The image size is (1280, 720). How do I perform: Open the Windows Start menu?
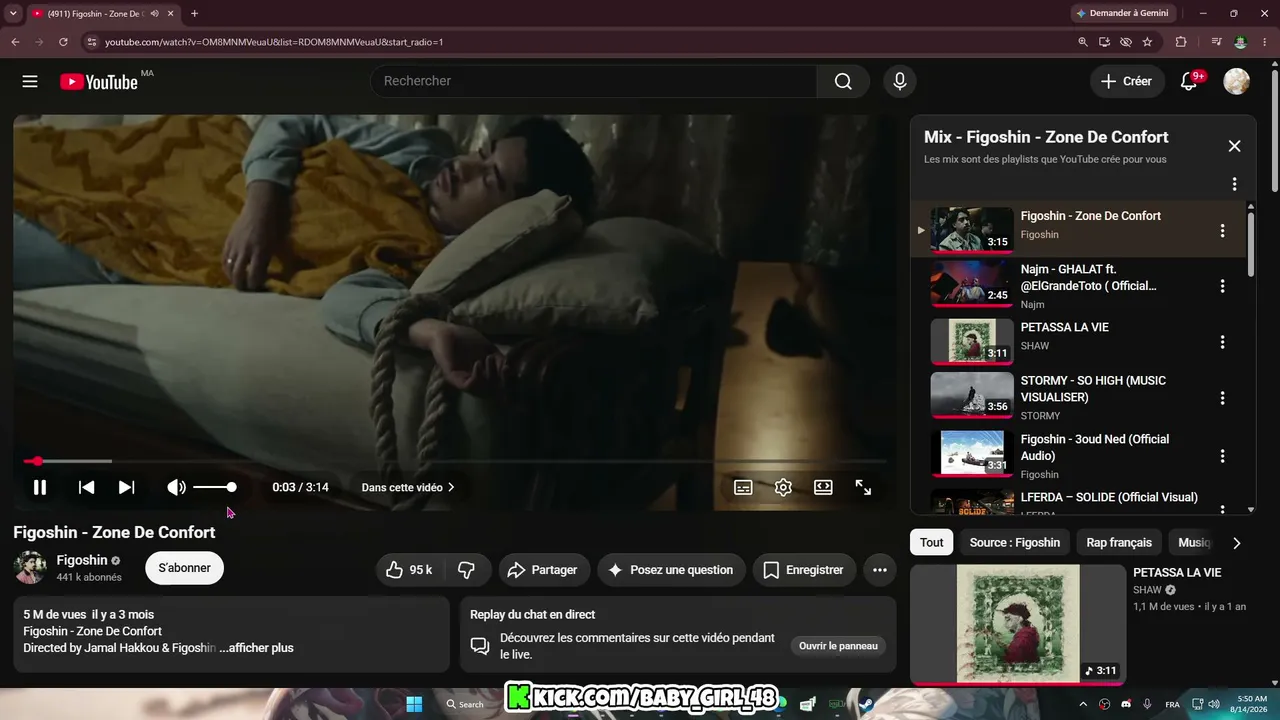click(414, 704)
